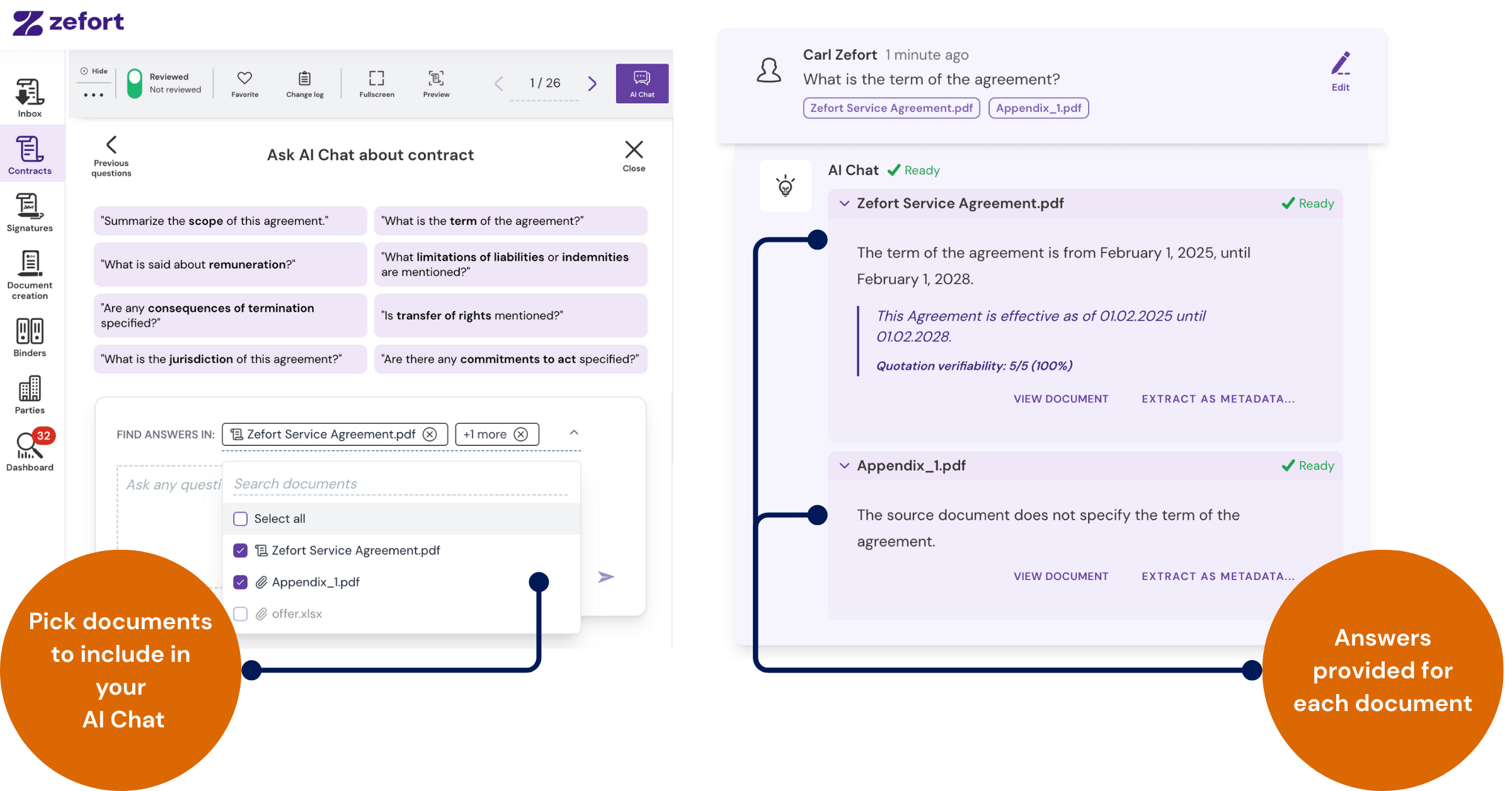The width and height of the screenshot is (1512, 791).
Task: Click View Document under Service Agreement answer
Action: point(1061,399)
